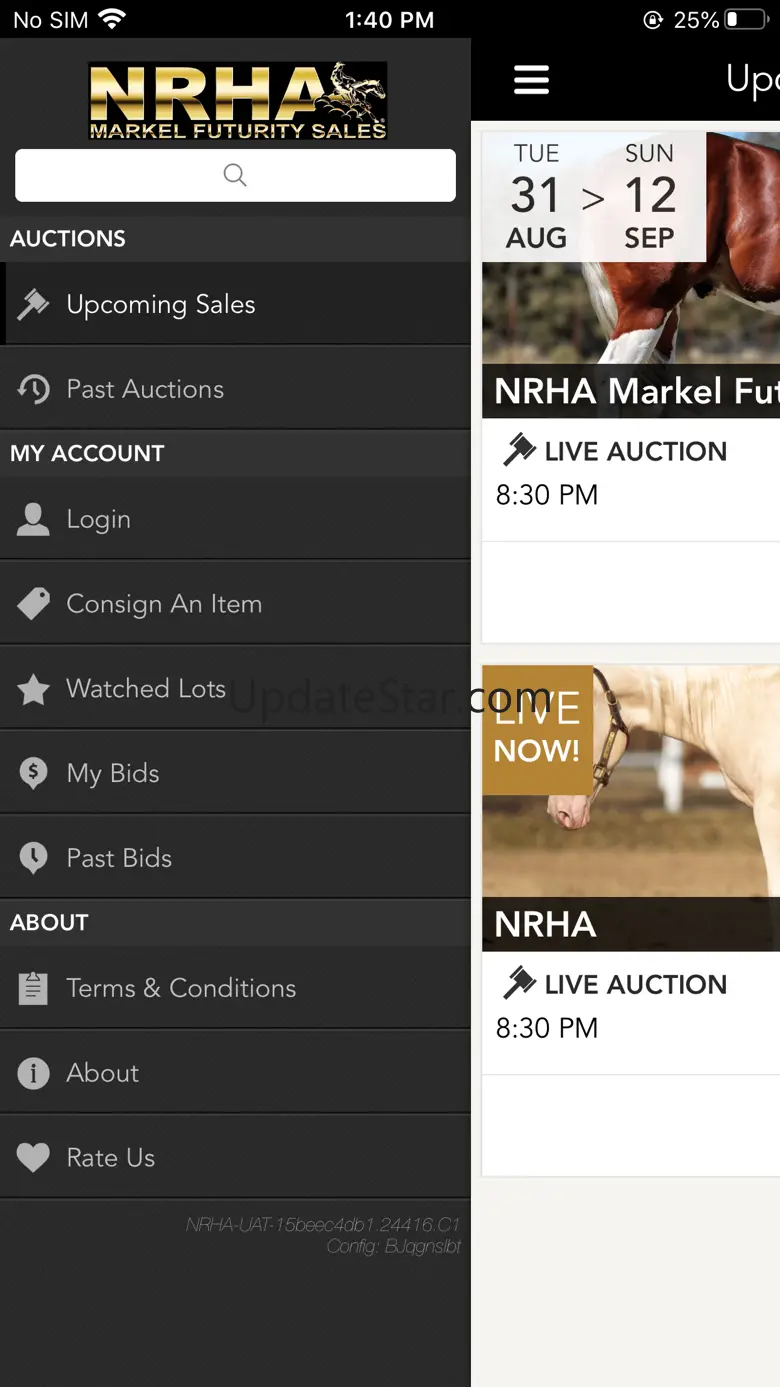Screen dimensions: 780x1387
Task: Click the About info icon
Action: tap(33, 1073)
